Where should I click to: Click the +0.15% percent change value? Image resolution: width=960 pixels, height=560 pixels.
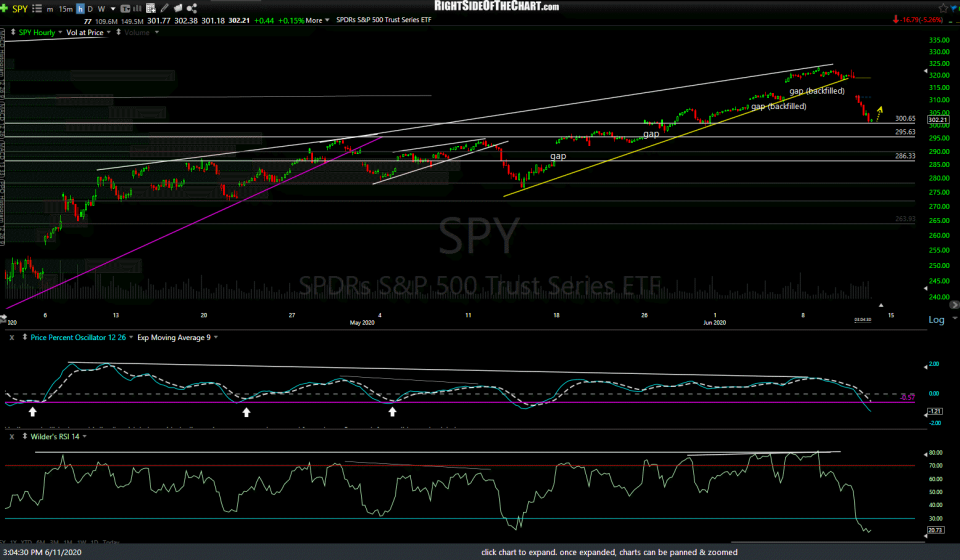tap(291, 20)
